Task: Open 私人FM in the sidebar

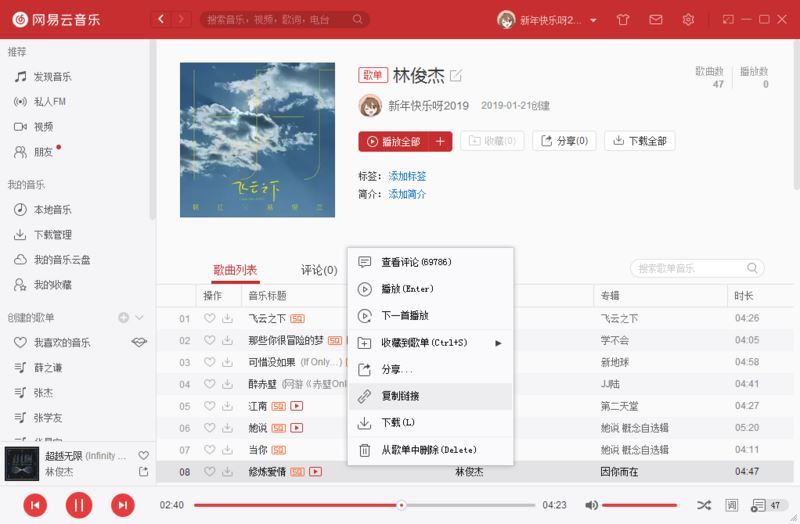Action: (49, 102)
